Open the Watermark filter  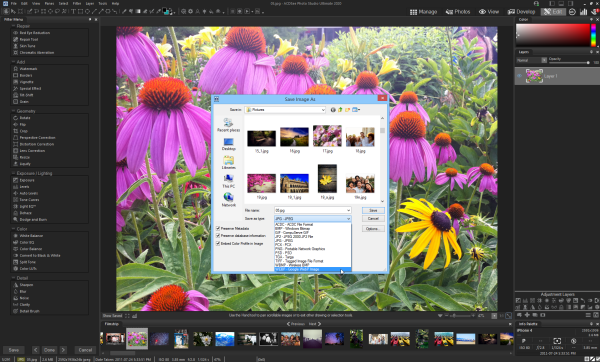click(28, 69)
